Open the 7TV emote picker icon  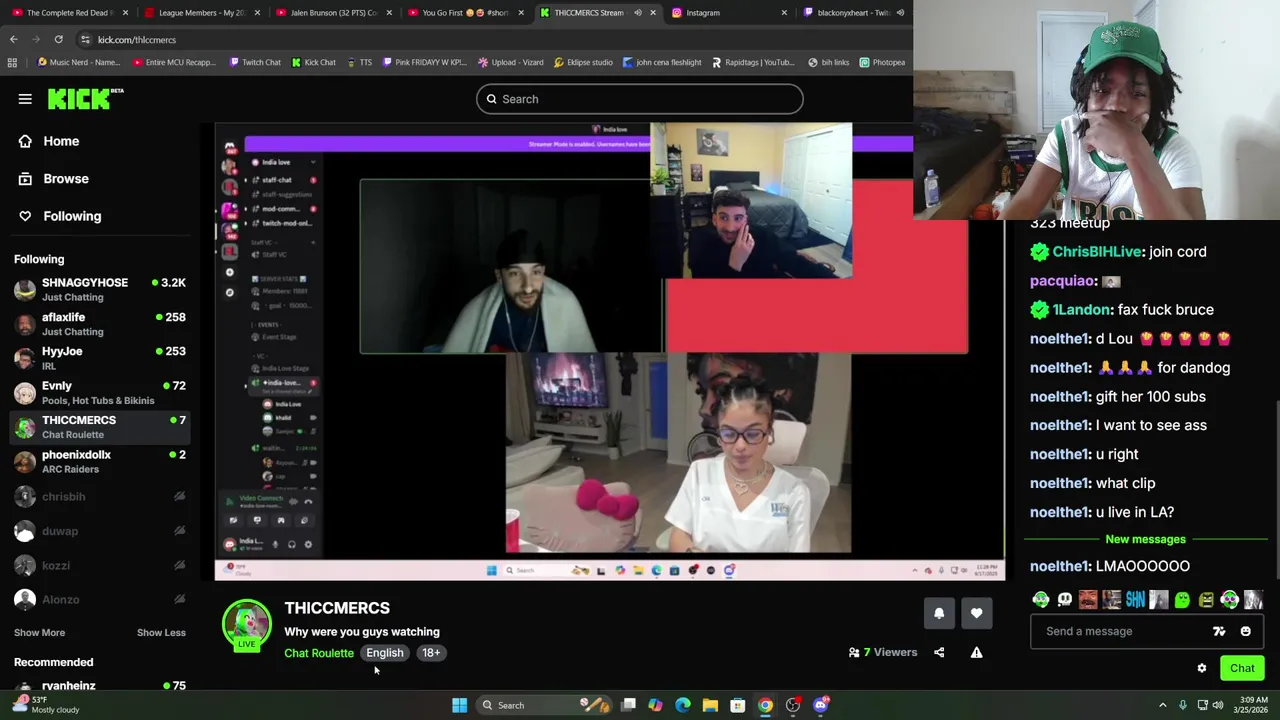(x=1219, y=631)
